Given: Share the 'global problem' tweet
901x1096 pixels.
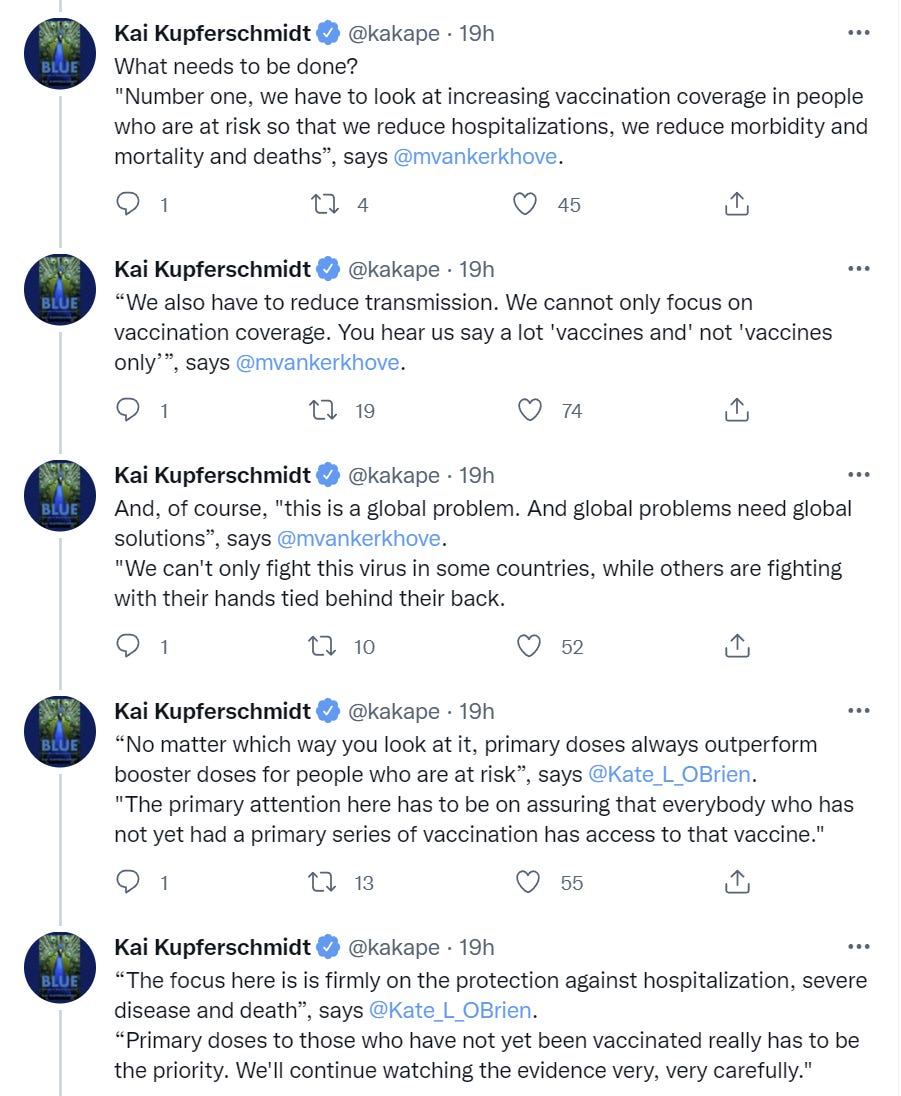Looking at the screenshot, I should [x=736, y=646].
